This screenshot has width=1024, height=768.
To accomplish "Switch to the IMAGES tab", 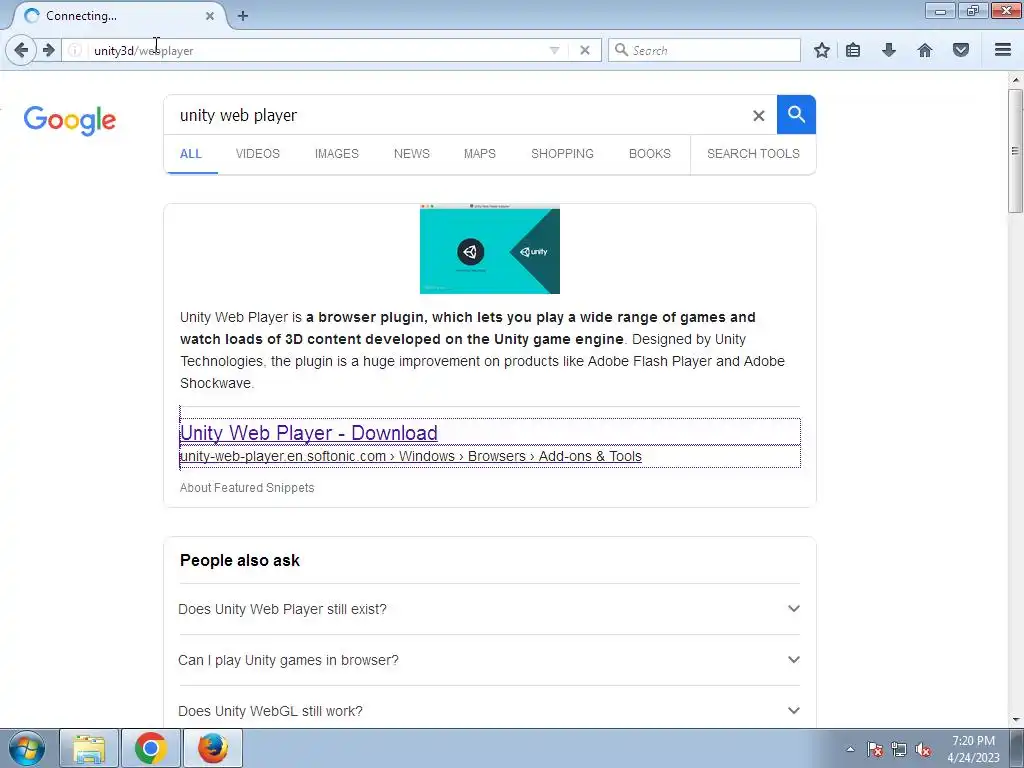I will [336, 154].
